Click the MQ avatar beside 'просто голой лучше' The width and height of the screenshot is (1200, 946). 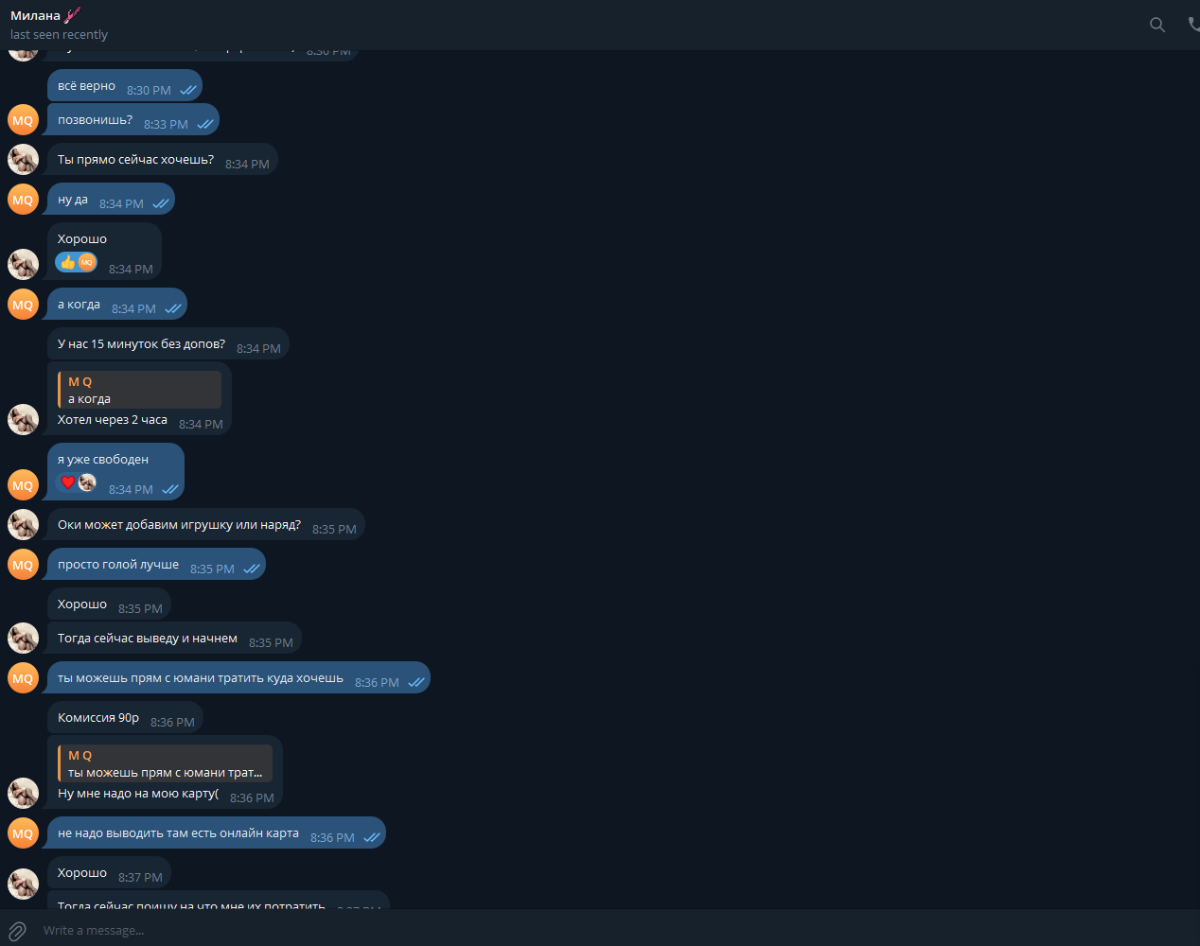(x=23, y=564)
